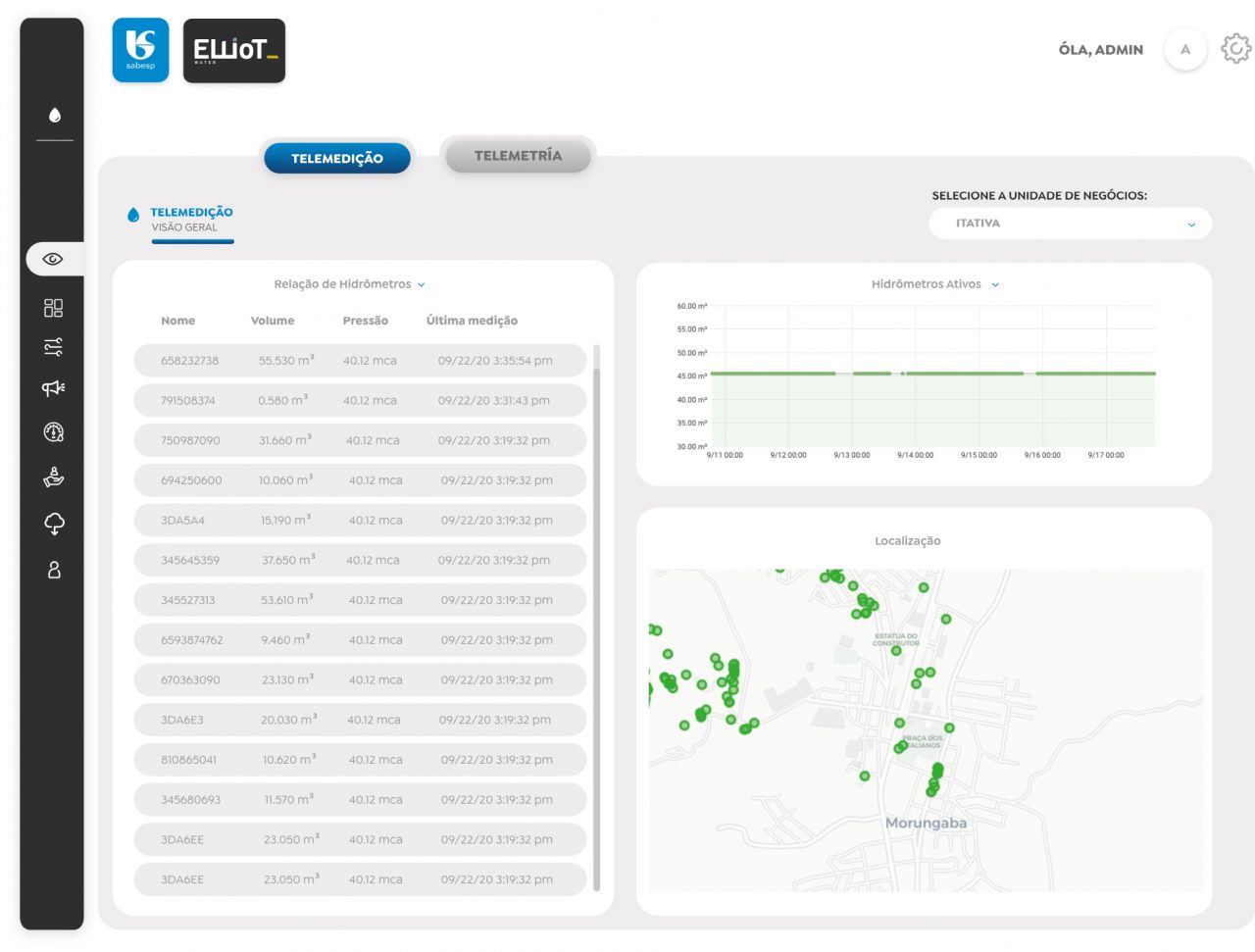1255x952 pixels.
Task: Open the customer service hand icon
Action: click(54, 477)
